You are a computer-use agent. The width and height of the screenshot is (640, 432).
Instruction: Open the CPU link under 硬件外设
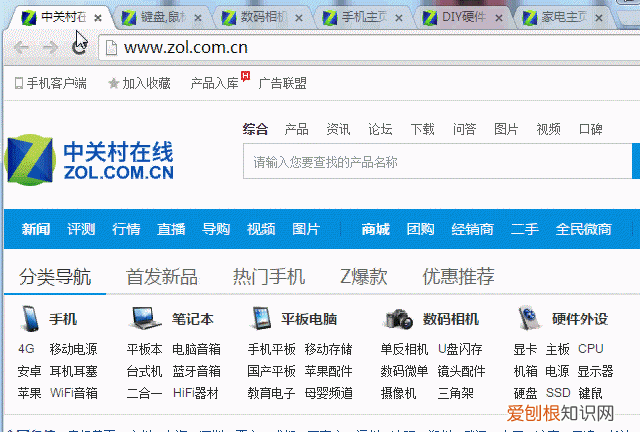tap(591, 349)
